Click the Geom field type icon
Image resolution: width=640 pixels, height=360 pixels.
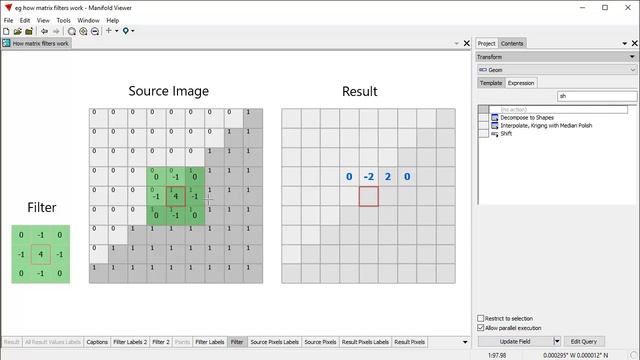(483, 70)
